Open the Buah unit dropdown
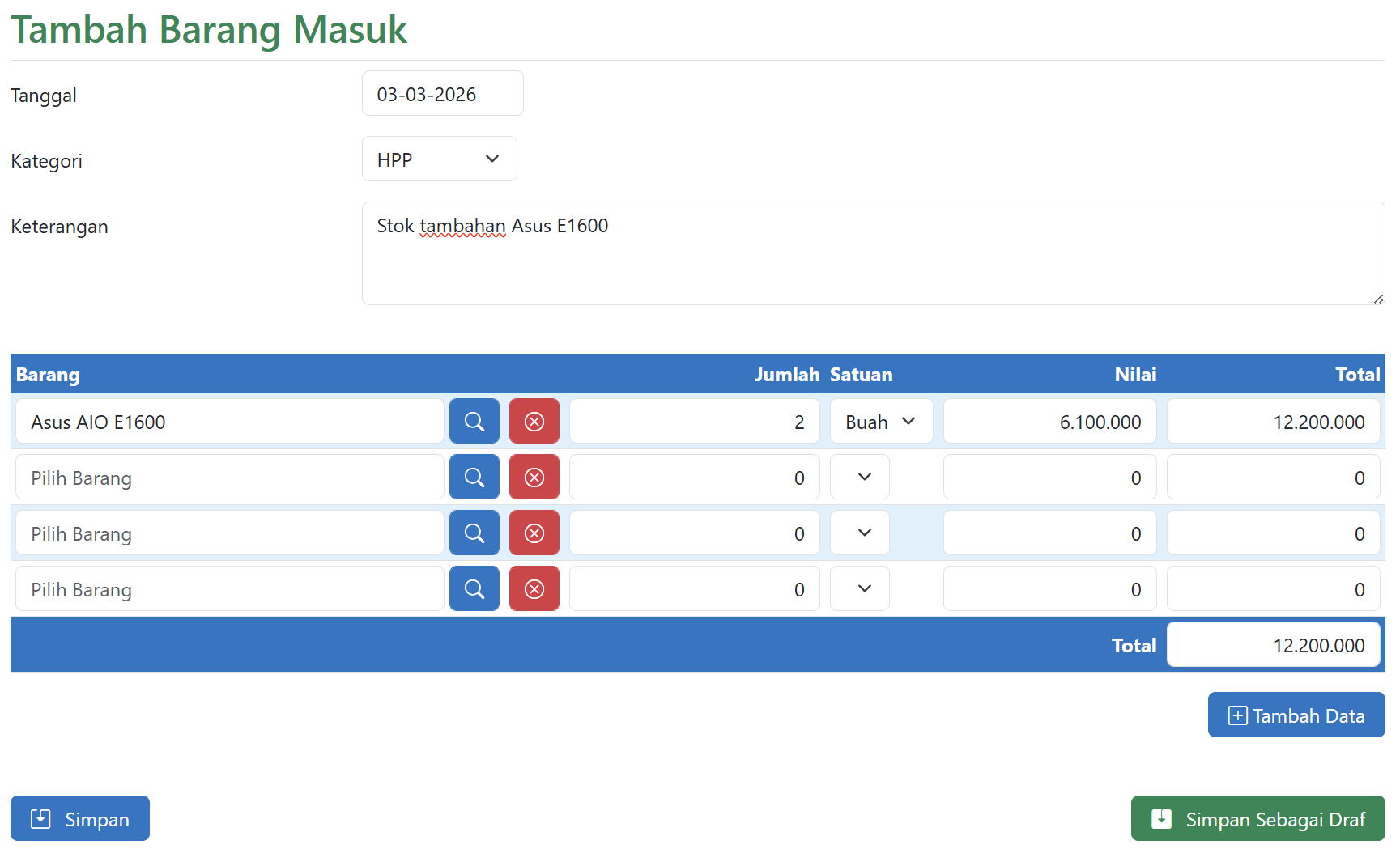1400x866 pixels. 882,421
